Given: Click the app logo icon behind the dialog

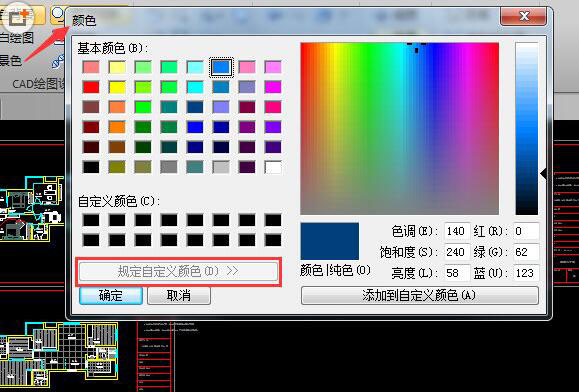Looking at the screenshot, I should pos(18,18).
